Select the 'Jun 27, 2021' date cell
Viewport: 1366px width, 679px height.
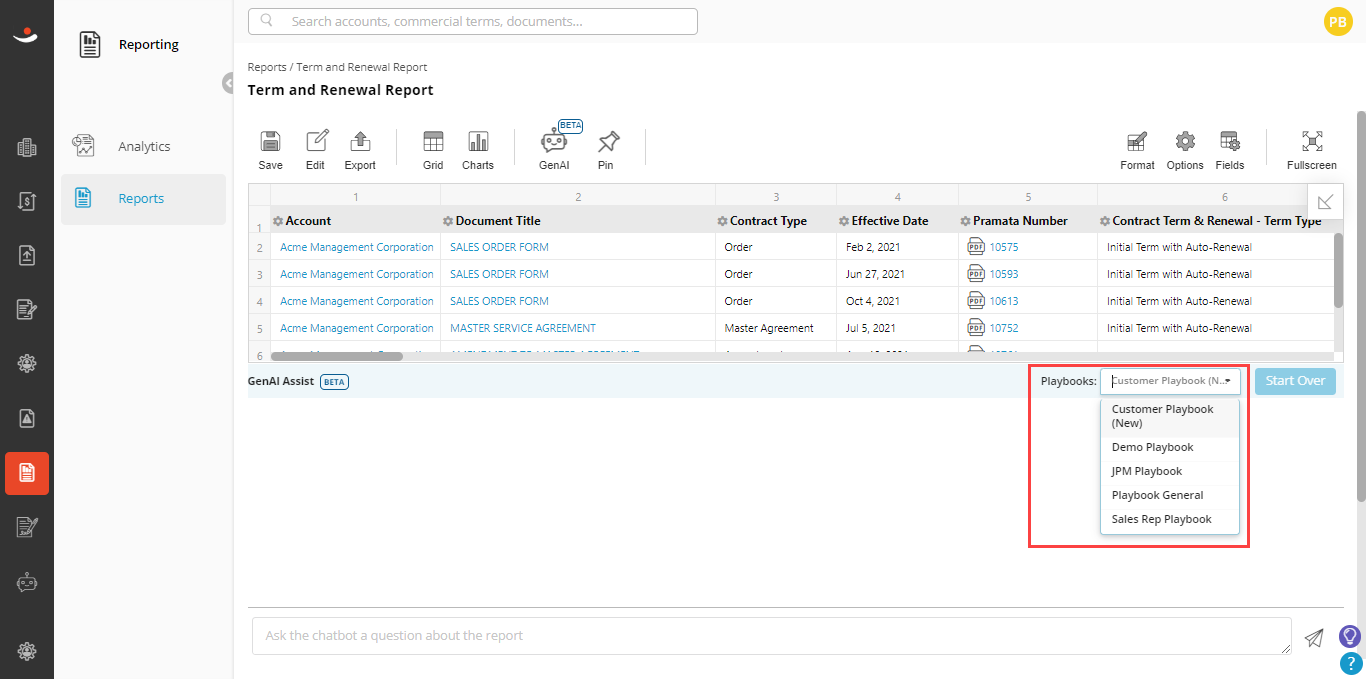875,274
